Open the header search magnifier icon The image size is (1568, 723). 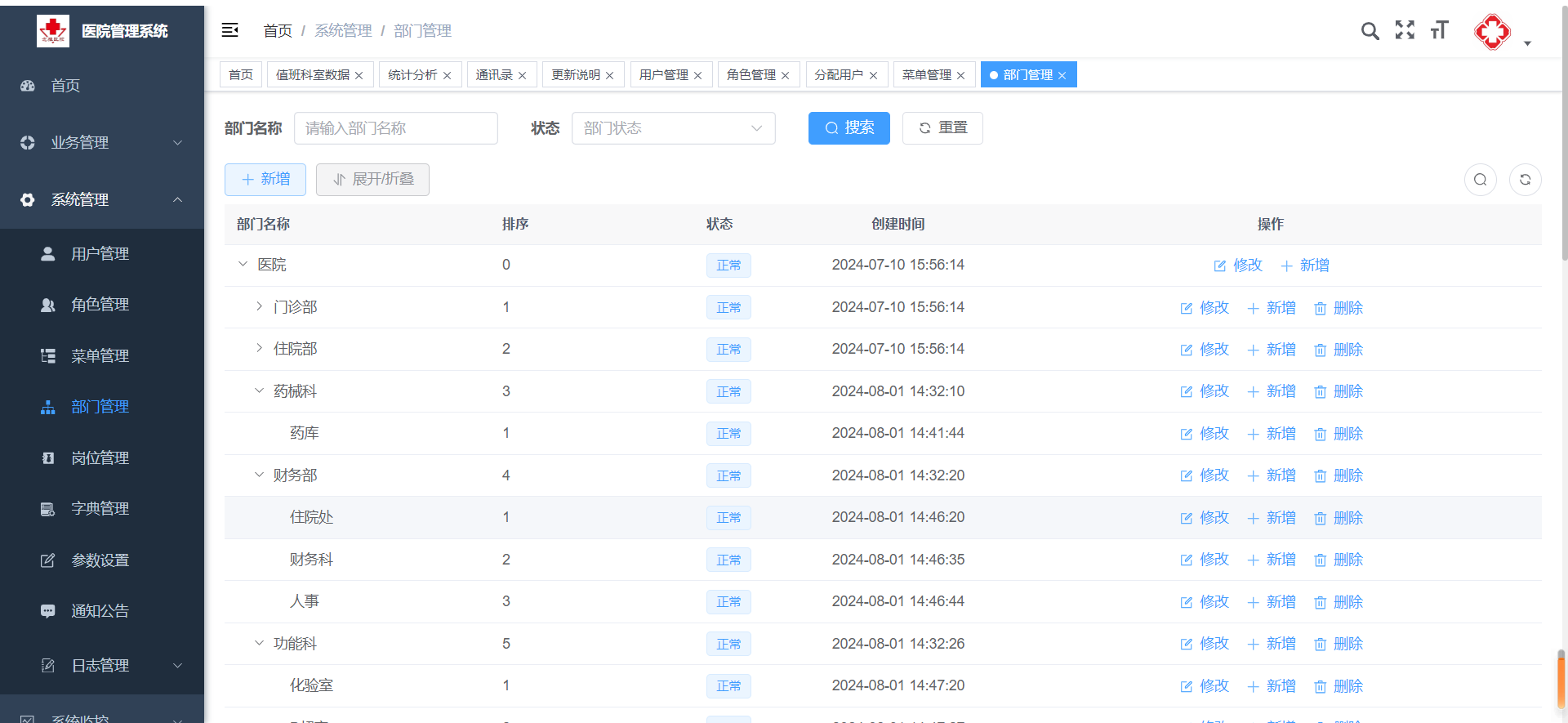coord(1370,31)
